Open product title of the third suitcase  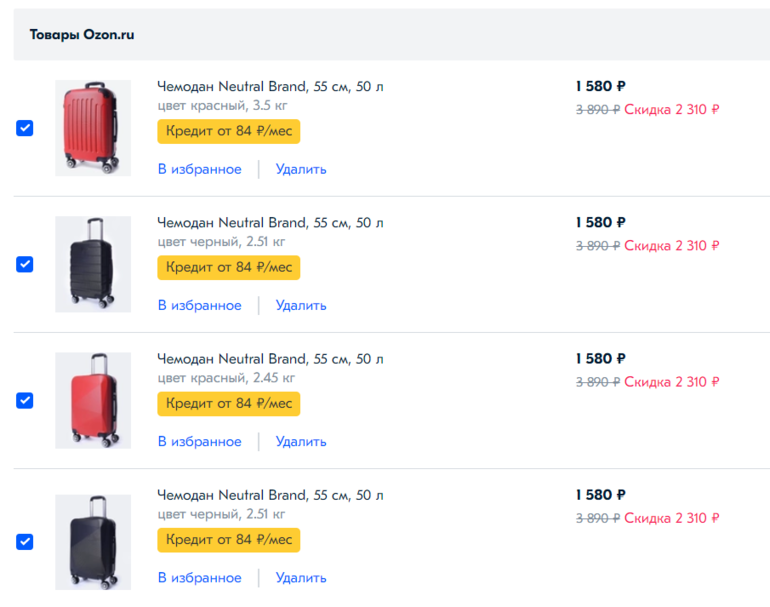coord(270,359)
